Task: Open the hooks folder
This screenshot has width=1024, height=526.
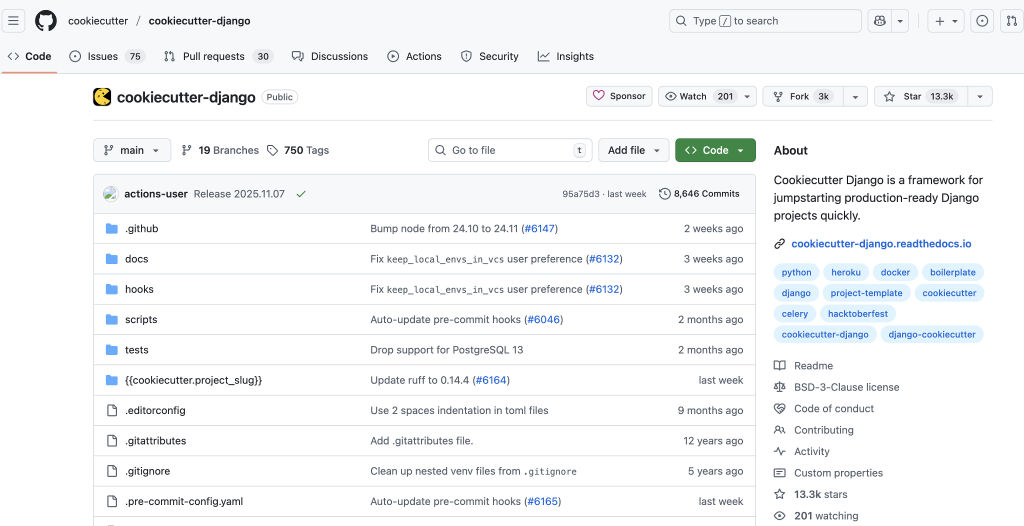Action: [139, 289]
